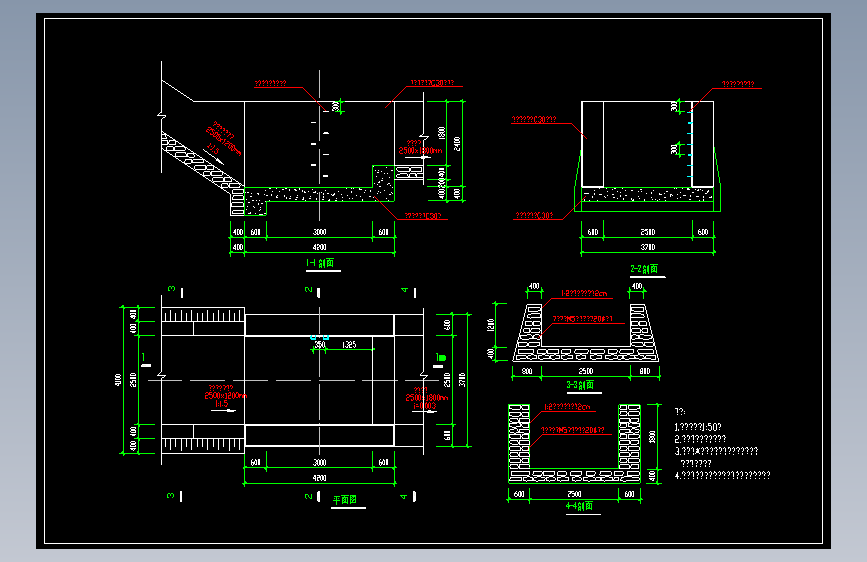Pick the 4200 dimension under the plan view

[320, 478]
